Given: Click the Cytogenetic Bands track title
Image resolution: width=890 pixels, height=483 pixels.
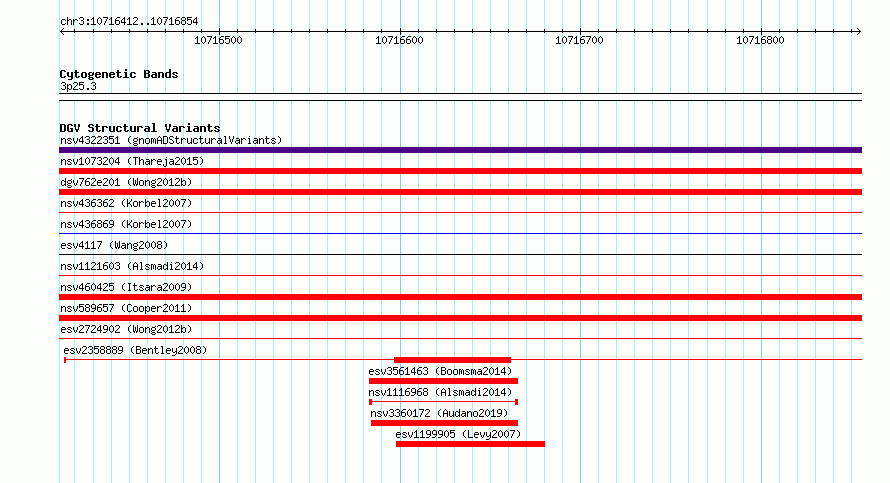Looking at the screenshot, I should (x=119, y=74).
